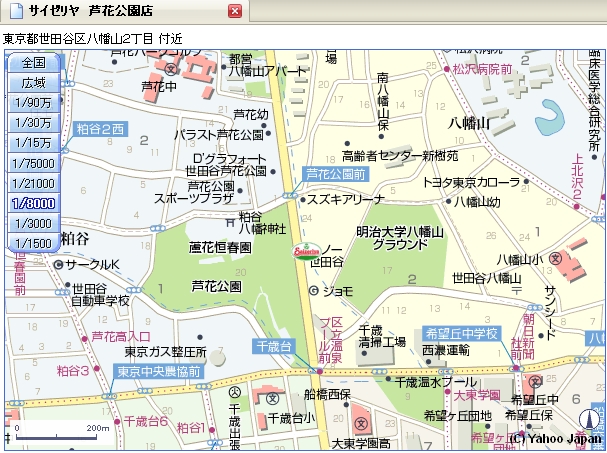Click the 粕谷2西 intersection label
The width and height of the screenshot is (607, 453).
[100, 129]
